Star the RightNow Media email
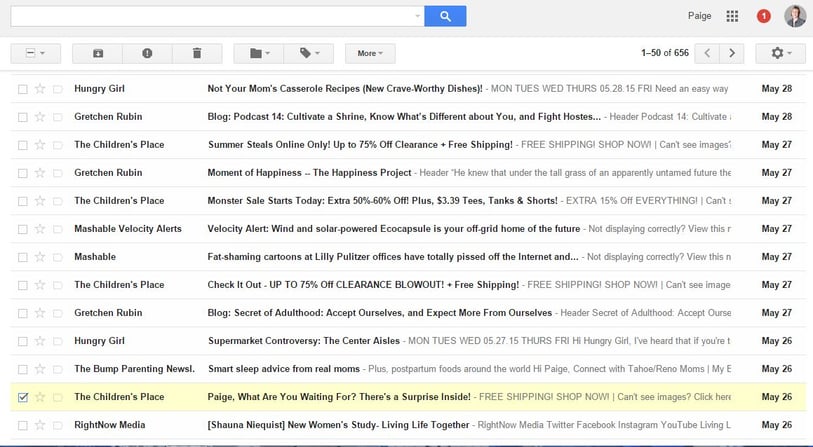This screenshot has height=447, width=813. [x=40, y=425]
